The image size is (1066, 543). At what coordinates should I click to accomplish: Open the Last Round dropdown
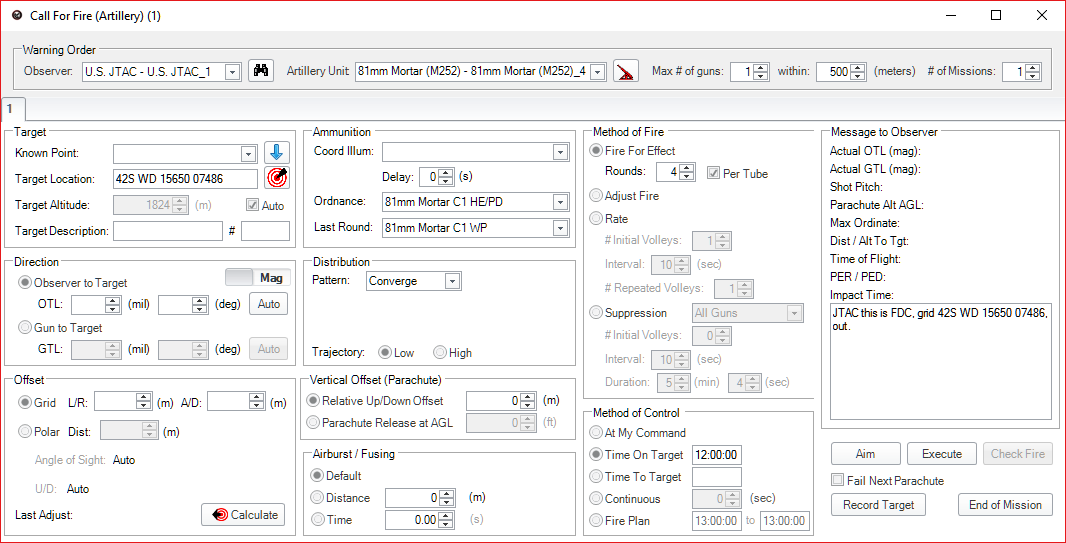[x=560, y=228]
